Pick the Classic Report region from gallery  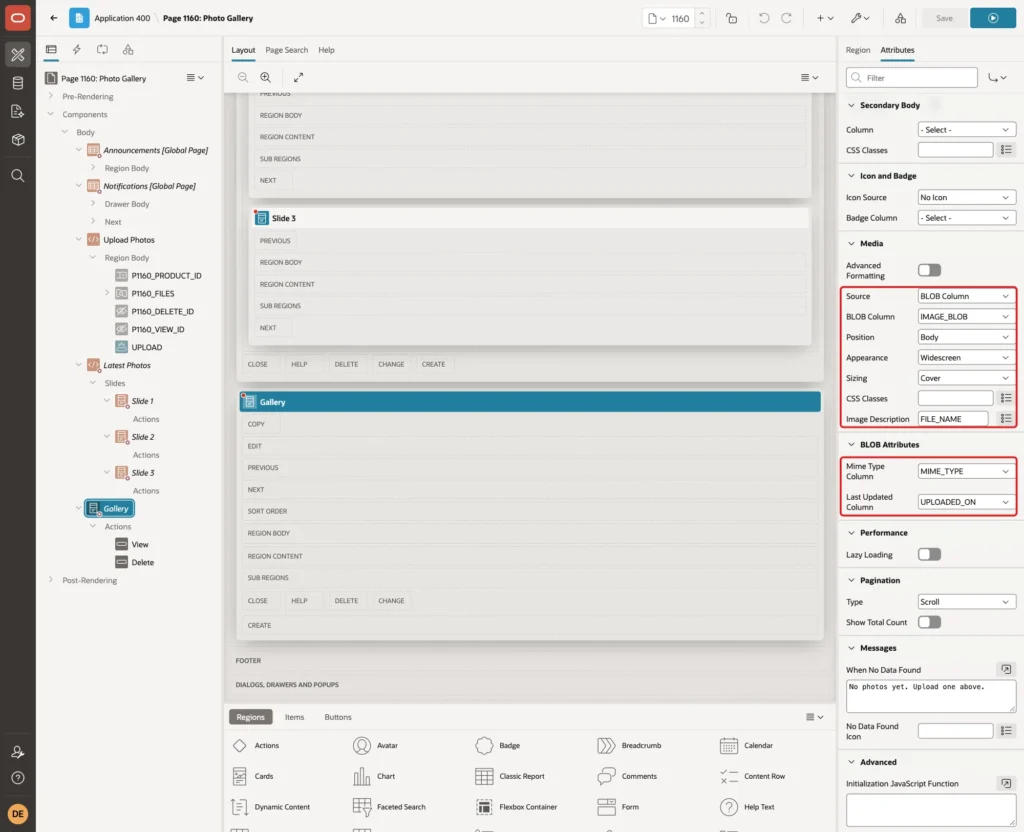[510, 776]
